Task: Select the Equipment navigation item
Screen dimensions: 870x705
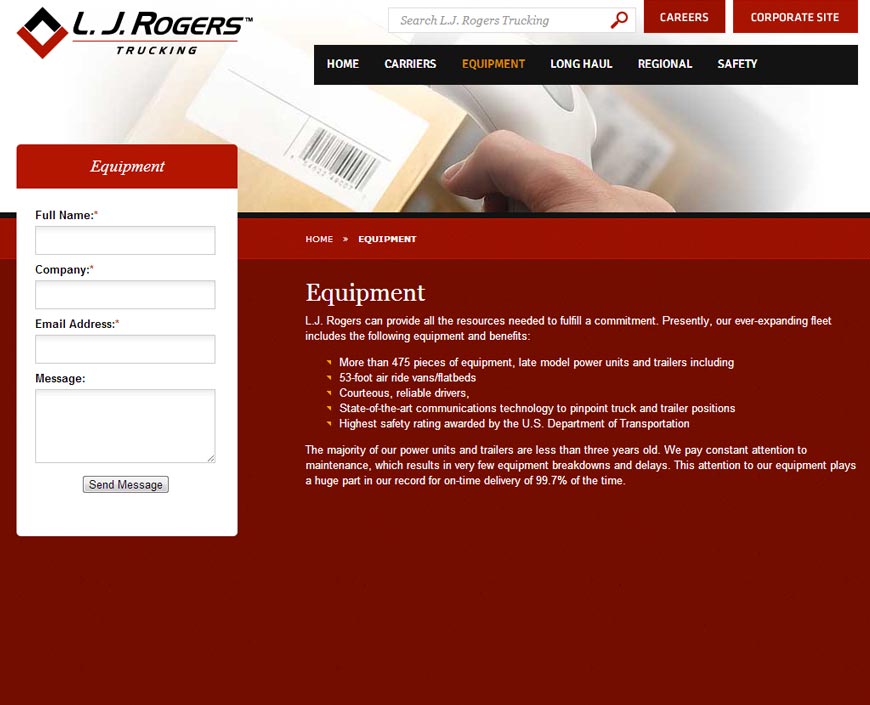Action: [x=493, y=64]
